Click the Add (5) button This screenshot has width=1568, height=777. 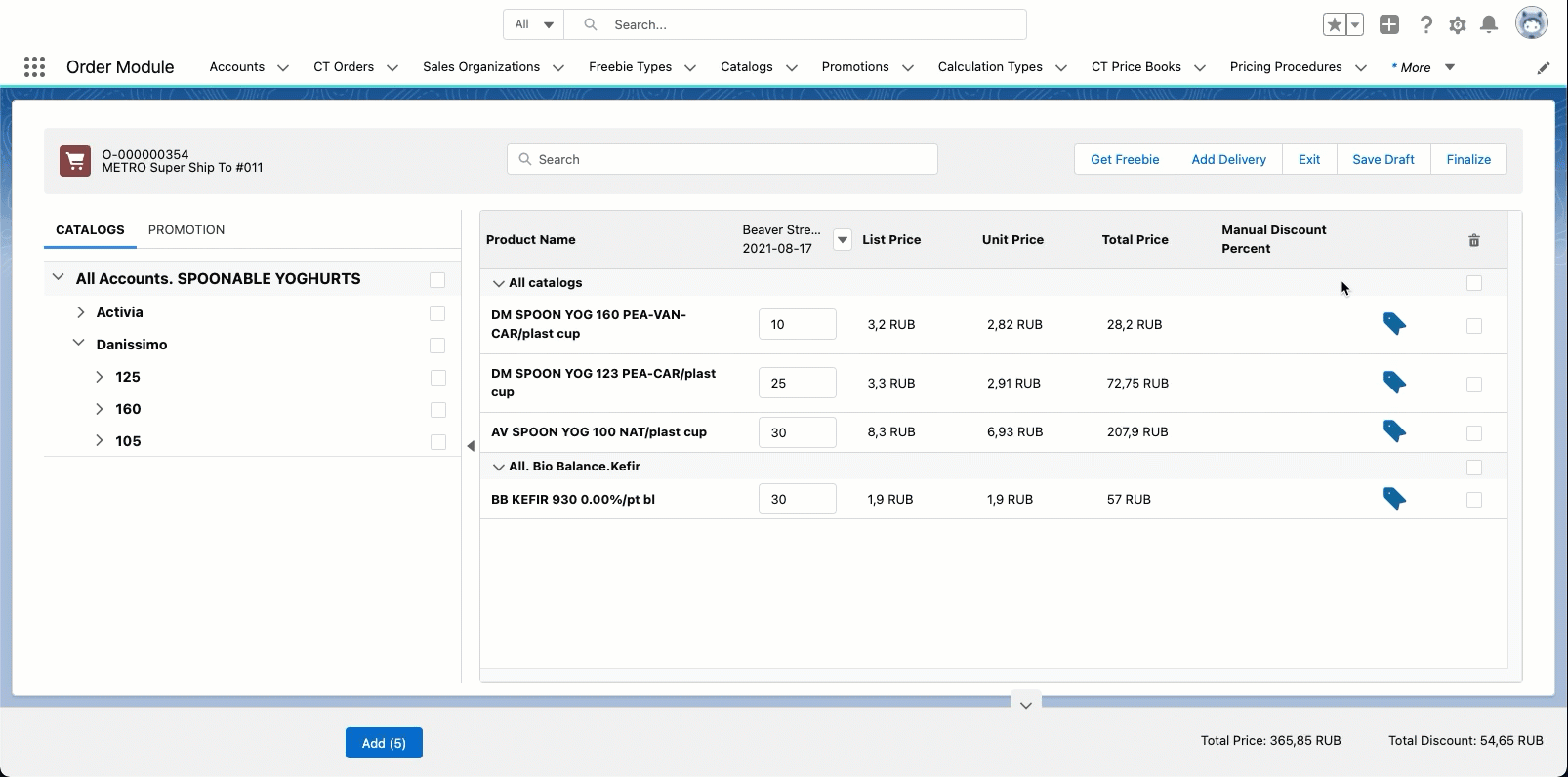click(384, 743)
